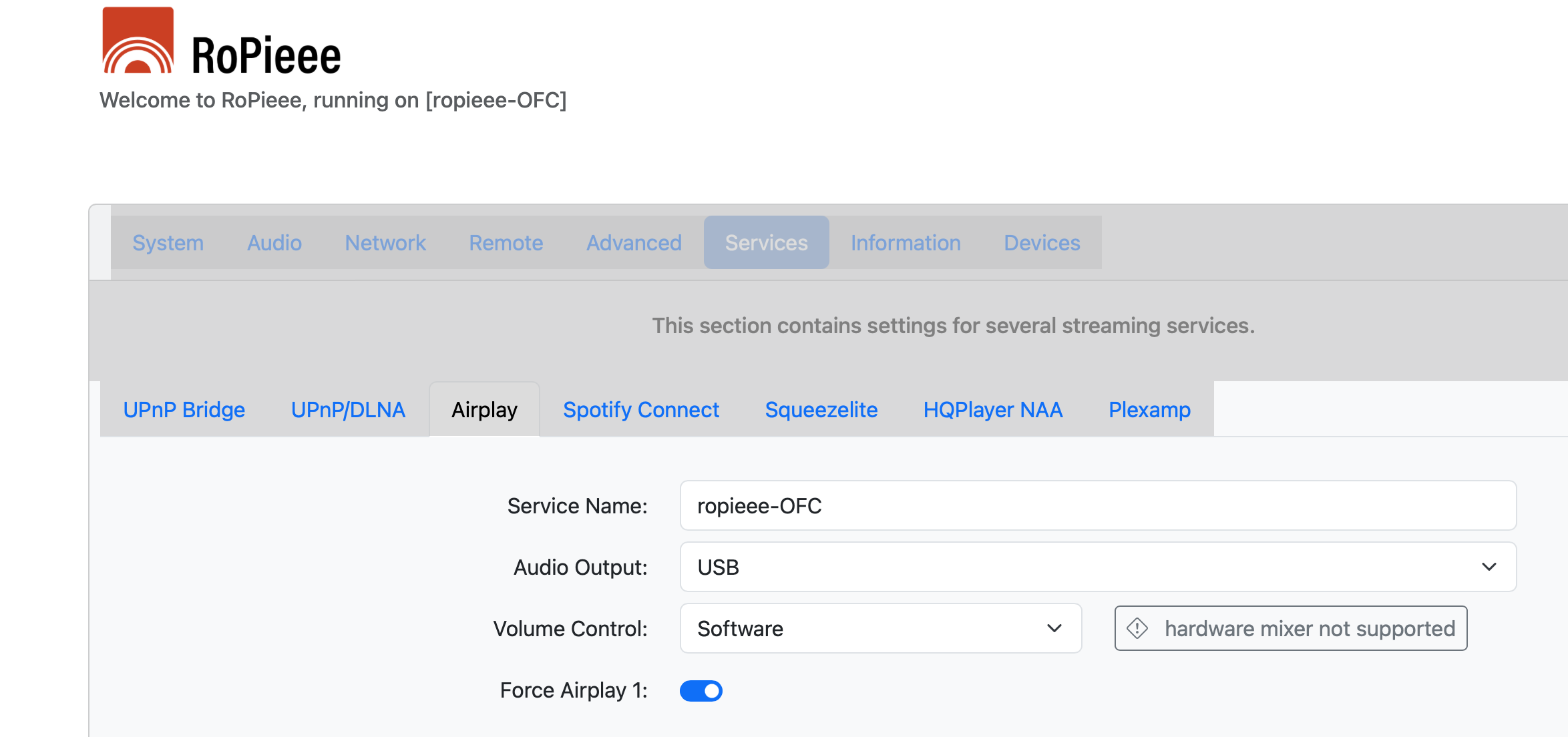Open the Advanced tab
Viewport: 1568px width, 737px height.
pos(634,242)
